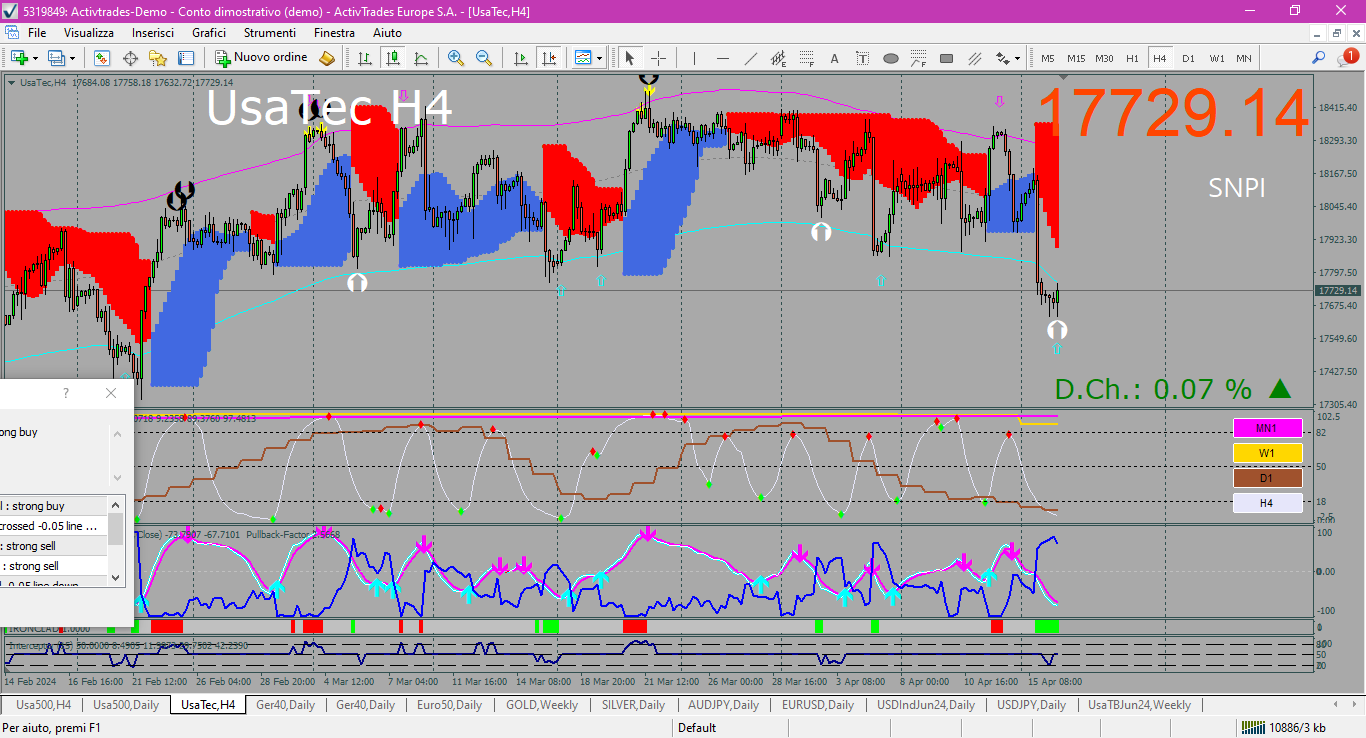The height and width of the screenshot is (738, 1366).
Task: Toggle chart auto scroll
Action: pyautogui.click(x=520, y=58)
